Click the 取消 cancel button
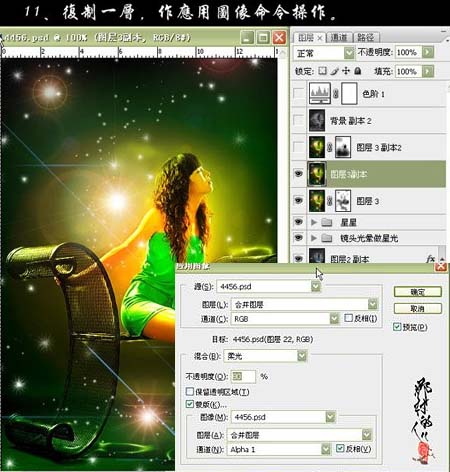Image resolution: width=450 pixels, height=472 pixels. click(418, 308)
